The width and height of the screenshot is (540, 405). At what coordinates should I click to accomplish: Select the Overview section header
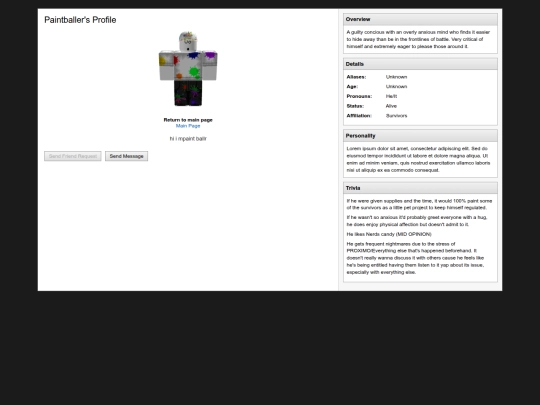coord(420,19)
